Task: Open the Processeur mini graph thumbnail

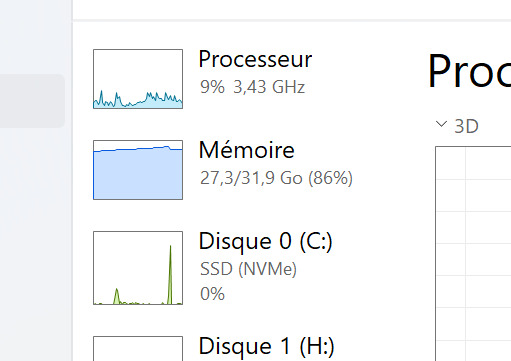Action: [138, 79]
